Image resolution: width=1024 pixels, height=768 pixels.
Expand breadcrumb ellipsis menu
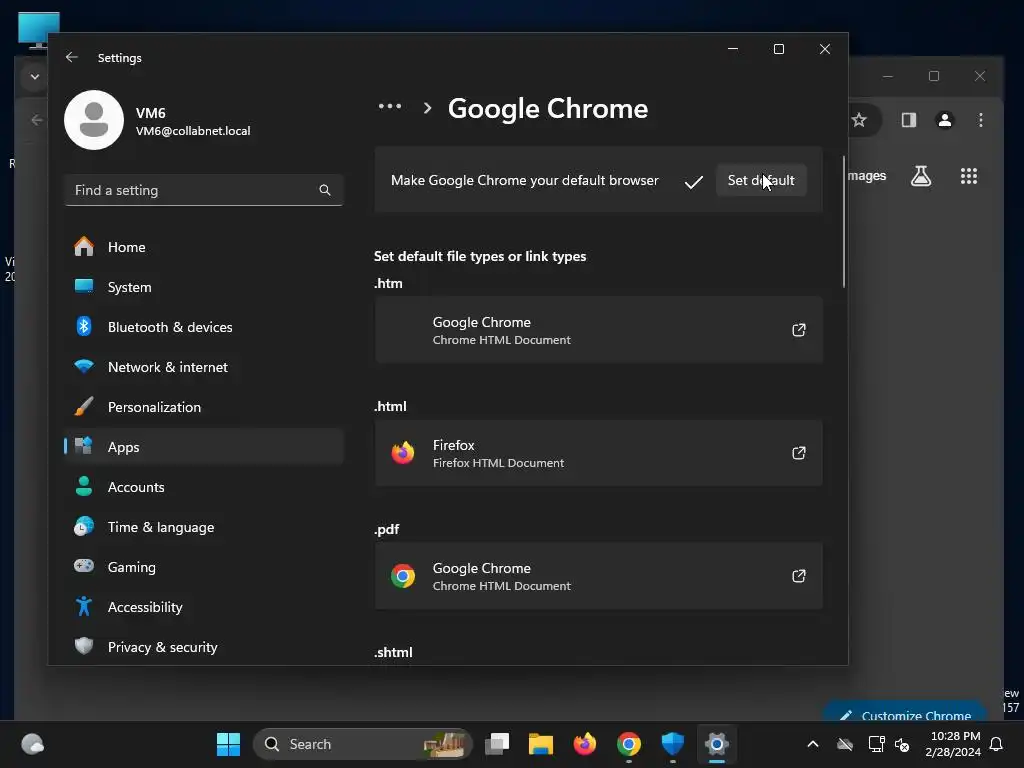click(x=390, y=106)
